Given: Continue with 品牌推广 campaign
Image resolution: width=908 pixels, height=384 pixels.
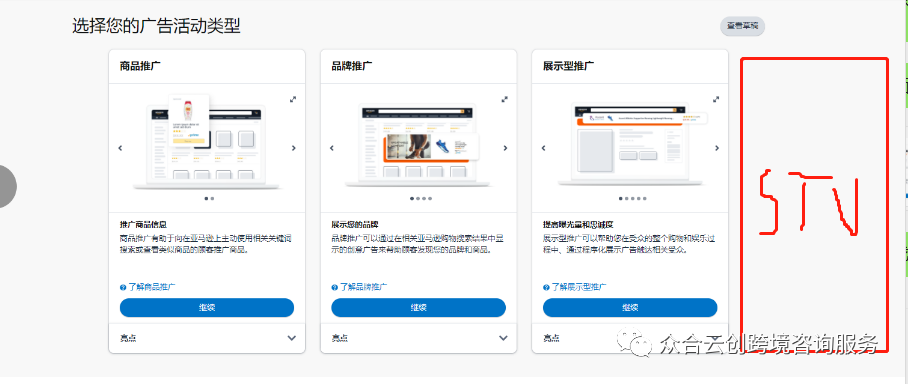Looking at the screenshot, I should (x=418, y=308).
